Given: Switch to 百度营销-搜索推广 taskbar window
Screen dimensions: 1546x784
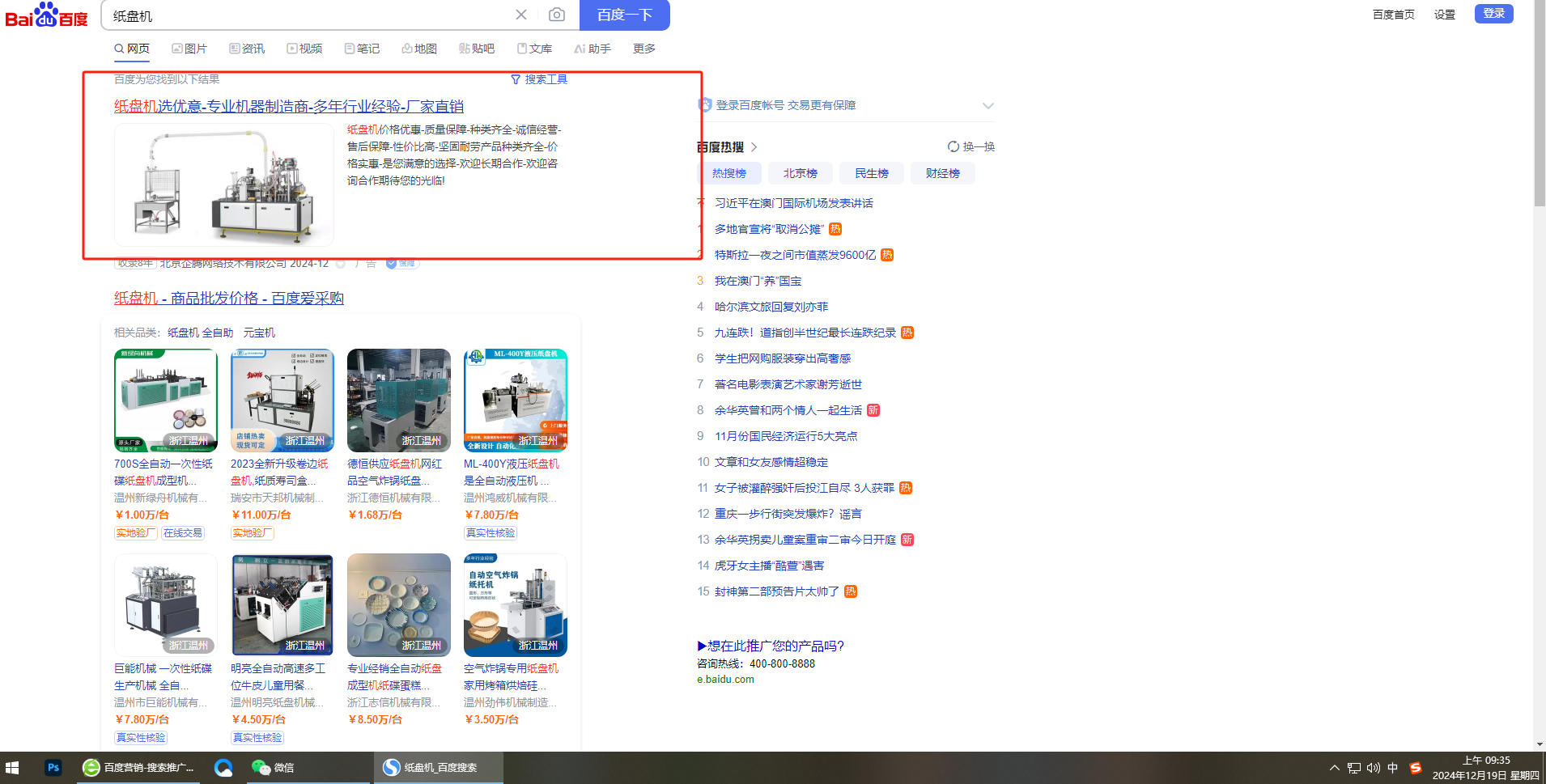Looking at the screenshot, I should pos(139,768).
